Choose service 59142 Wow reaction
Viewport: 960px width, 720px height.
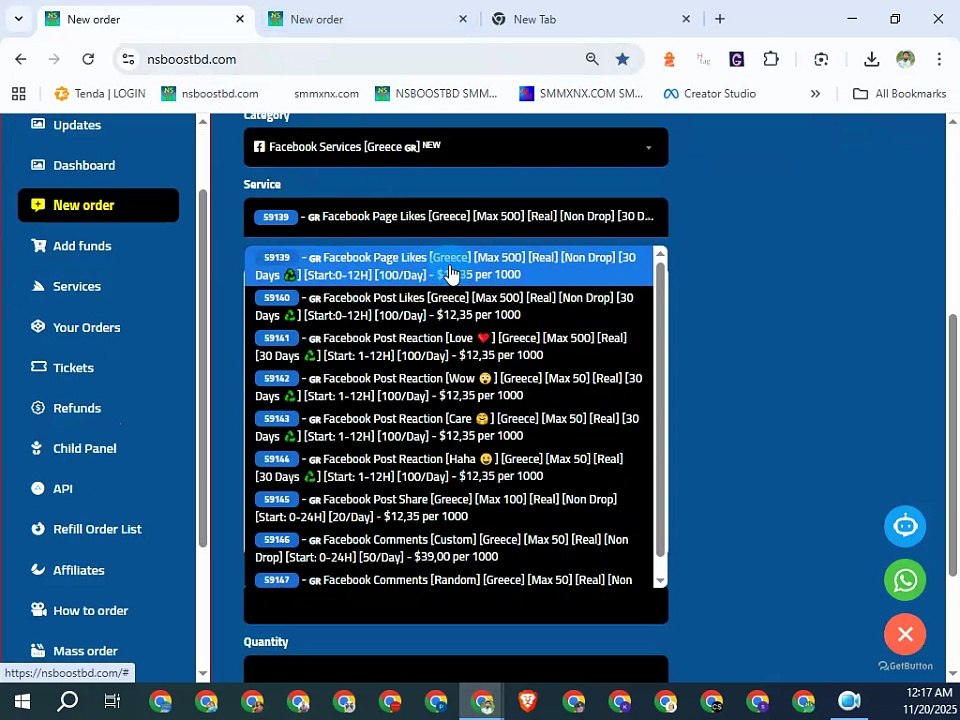[449, 387]
